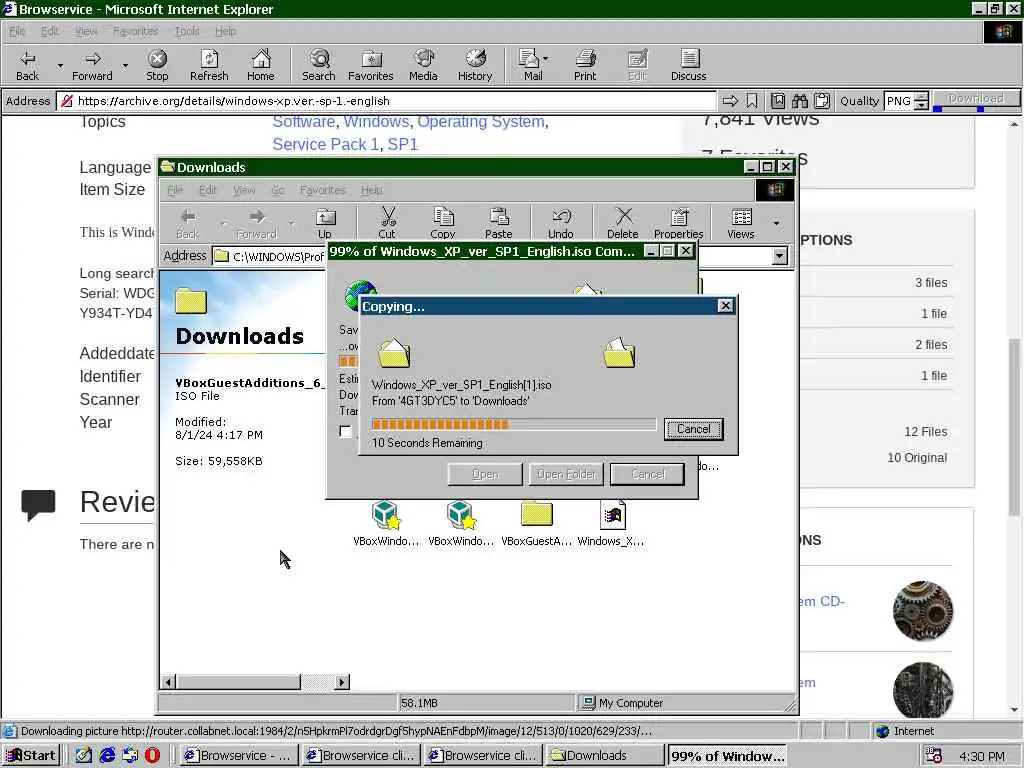Toggle the checkbox in the download dialog
1024x768 pixels.
point(345,431)
